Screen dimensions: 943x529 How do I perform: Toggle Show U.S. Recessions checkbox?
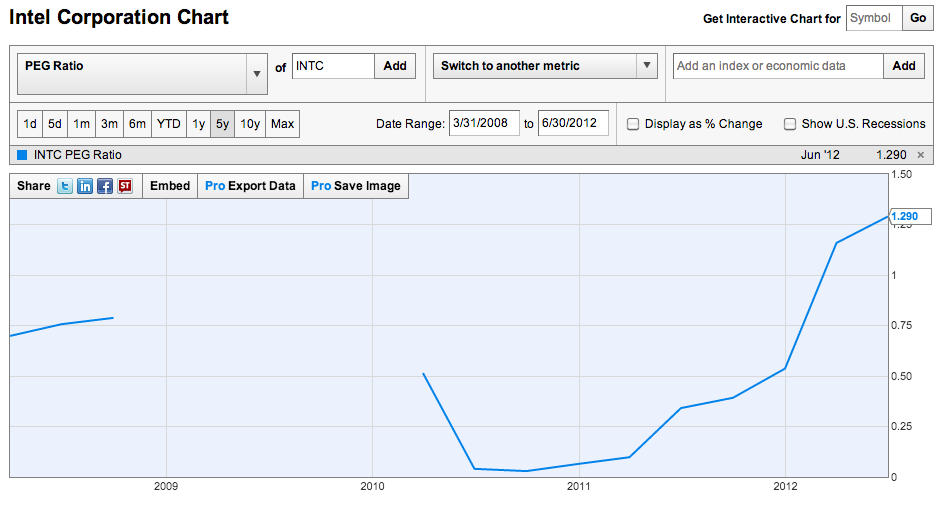coord(790,124)
